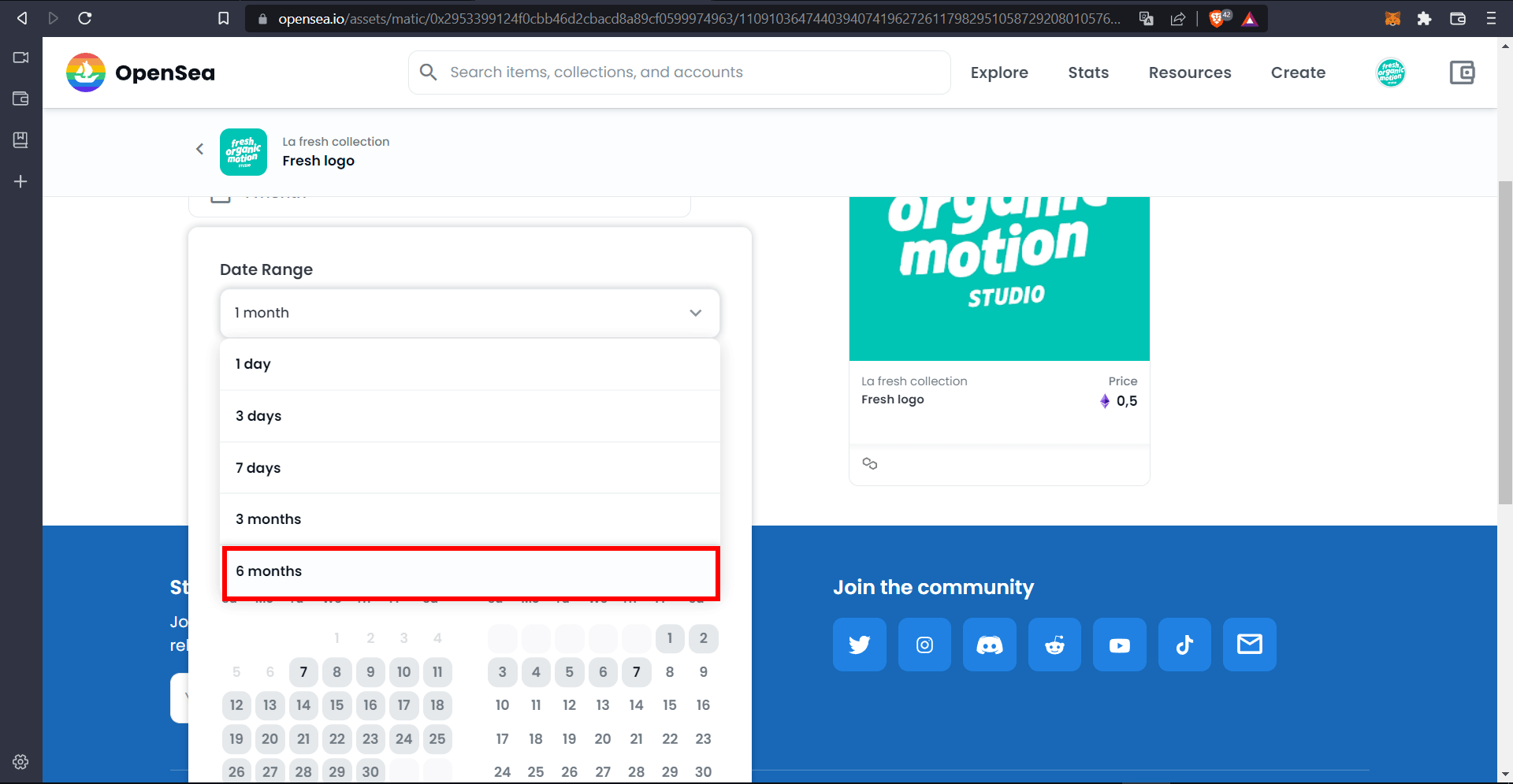
Task: Click the page vertical scrollbar
Action: coord(1505,343)
